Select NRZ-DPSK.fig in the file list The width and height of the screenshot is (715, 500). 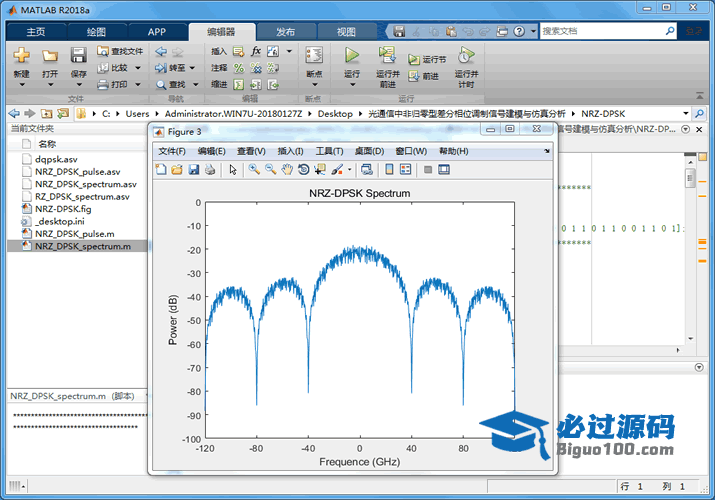click(63, 209)
